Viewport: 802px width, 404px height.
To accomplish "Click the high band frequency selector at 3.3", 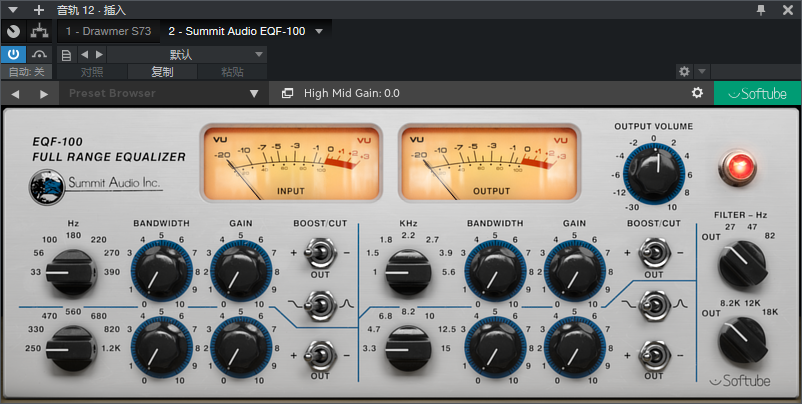I will click(409, 349).
